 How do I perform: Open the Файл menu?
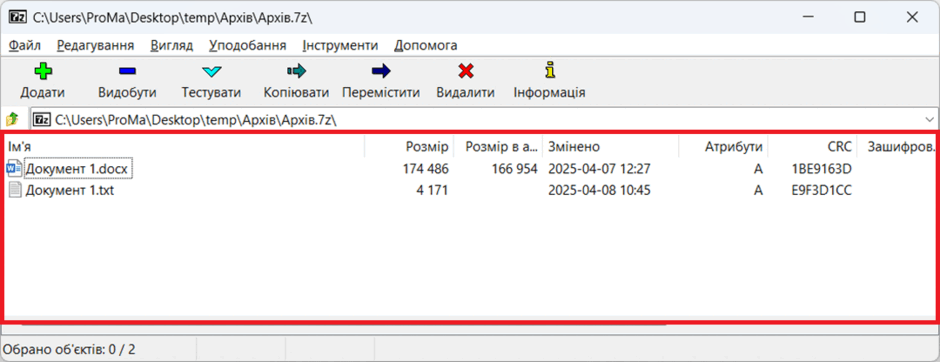pos(25,46)
